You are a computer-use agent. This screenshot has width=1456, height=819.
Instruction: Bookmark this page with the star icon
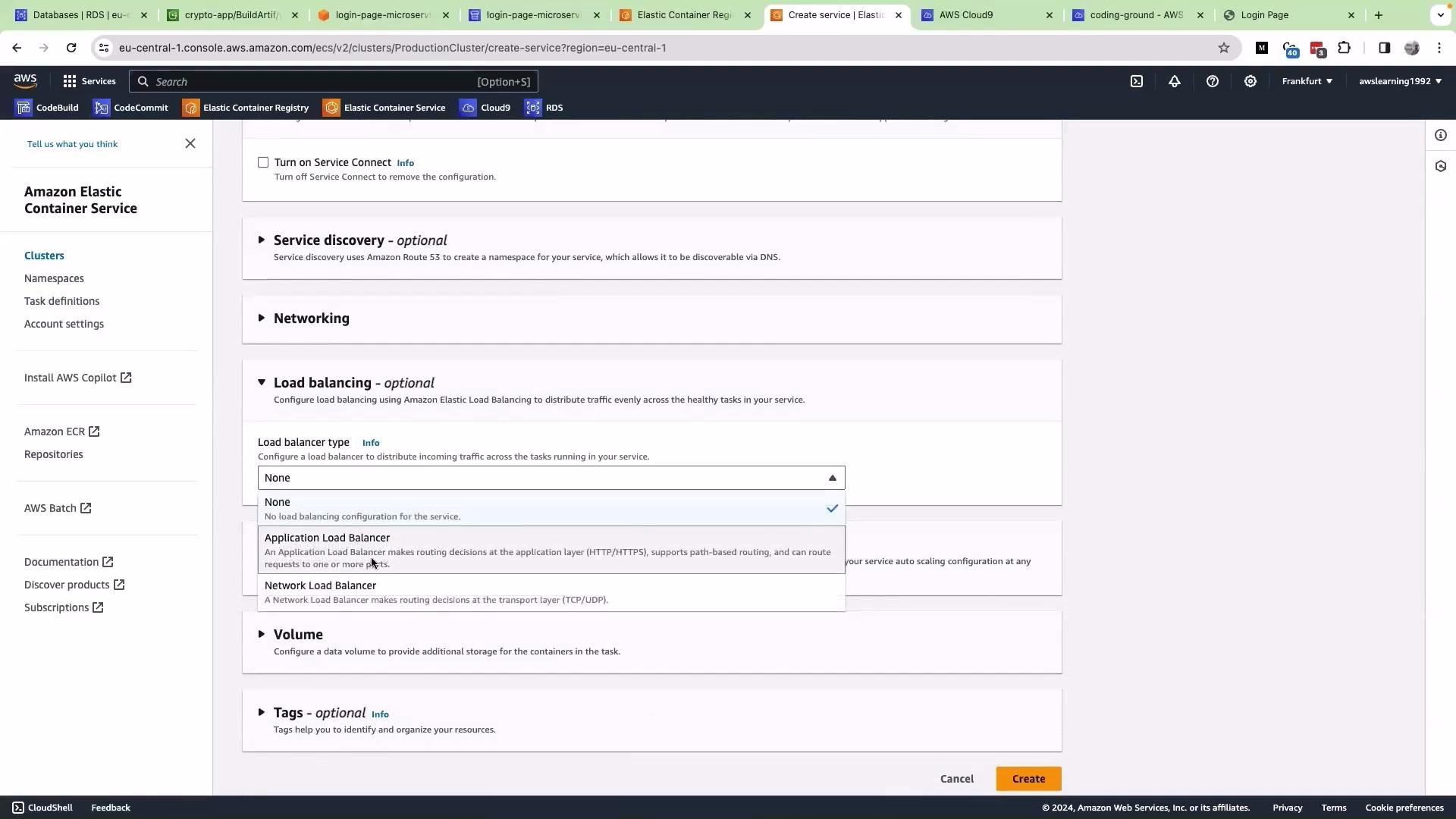click(x=1224, y=48)
